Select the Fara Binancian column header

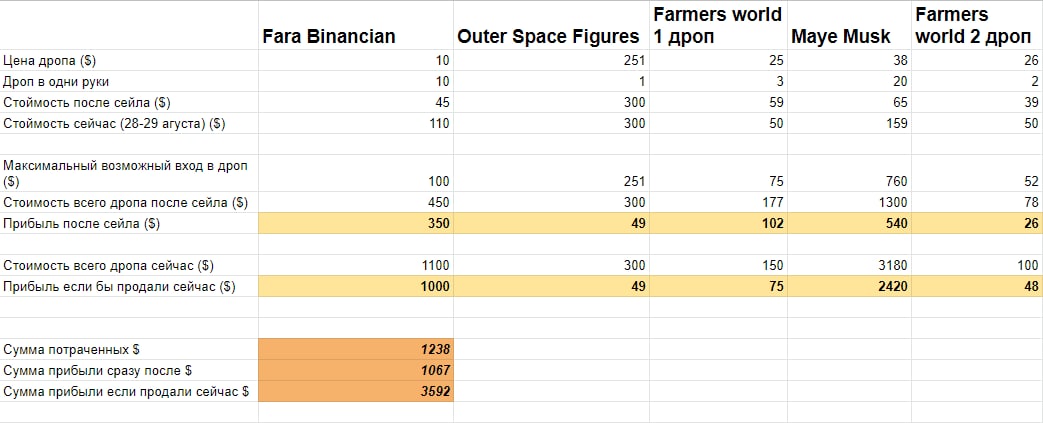click(x=329, y=37)
